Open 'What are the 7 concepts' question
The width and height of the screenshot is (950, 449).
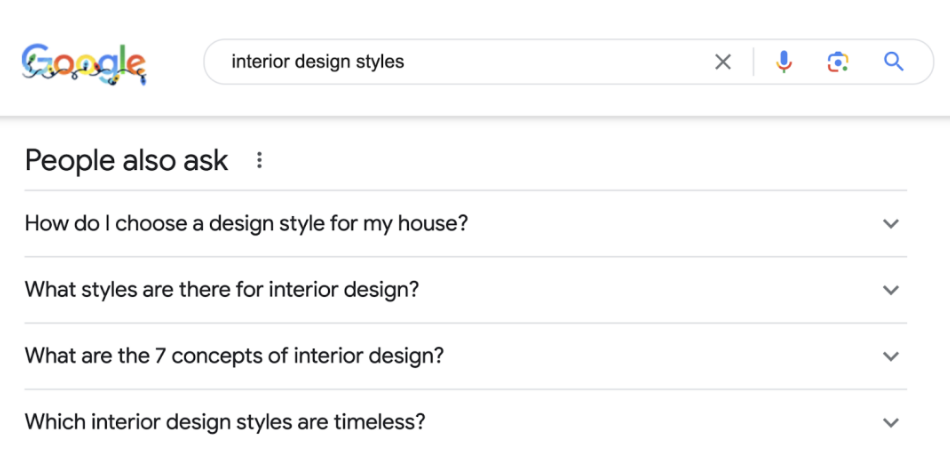(x=234, y=356)
